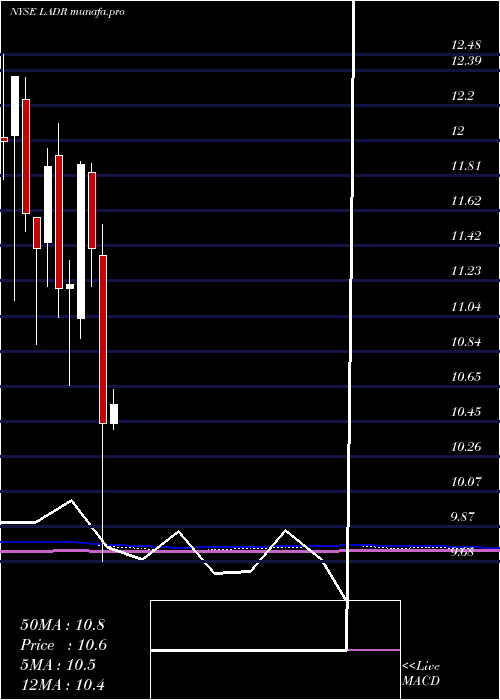Image resolution: width=500 pixels, height=700 pixels.
Task: Click the 10.26 price axis label
Action: pos(466,446)
